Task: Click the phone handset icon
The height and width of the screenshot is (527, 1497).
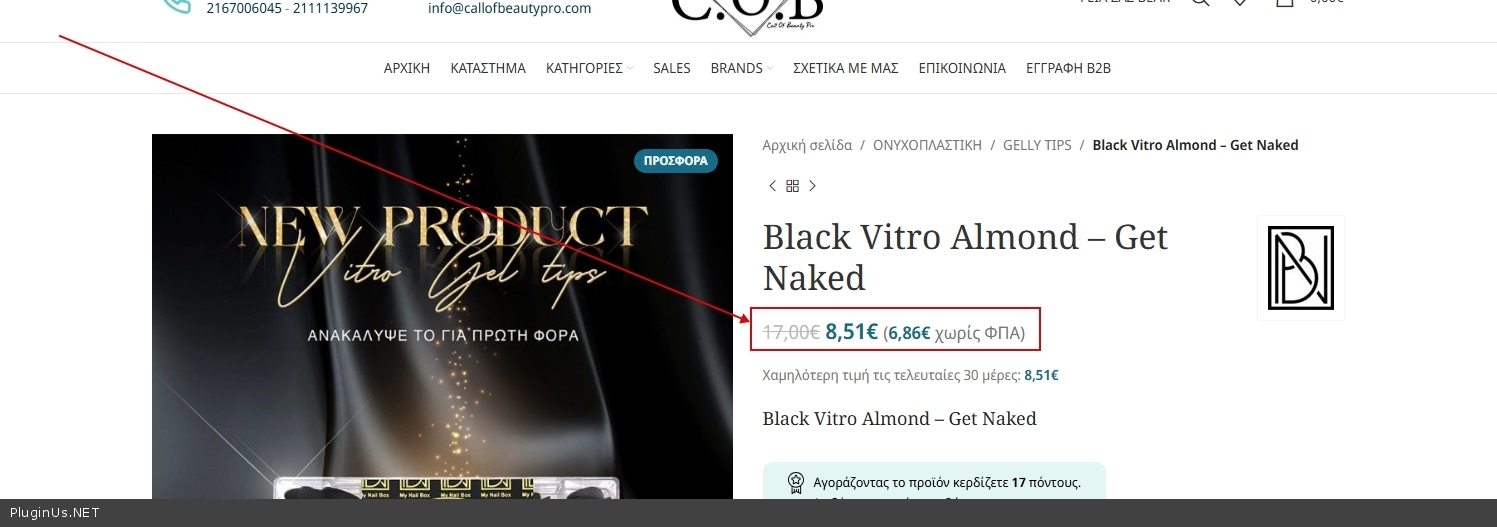Action: [176, 4]
